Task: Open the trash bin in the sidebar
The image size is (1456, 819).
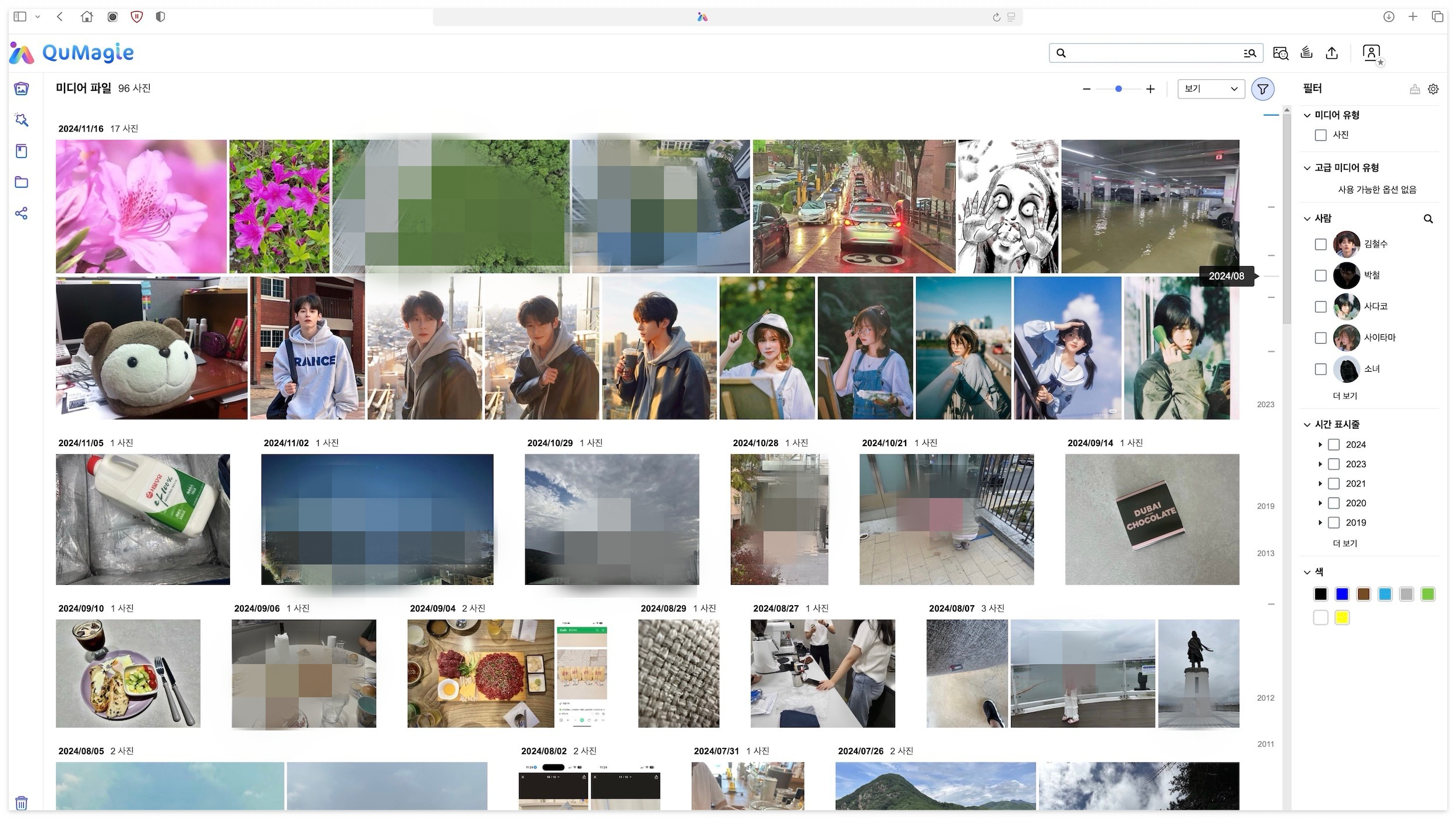Action: click(x=22, y=803)
